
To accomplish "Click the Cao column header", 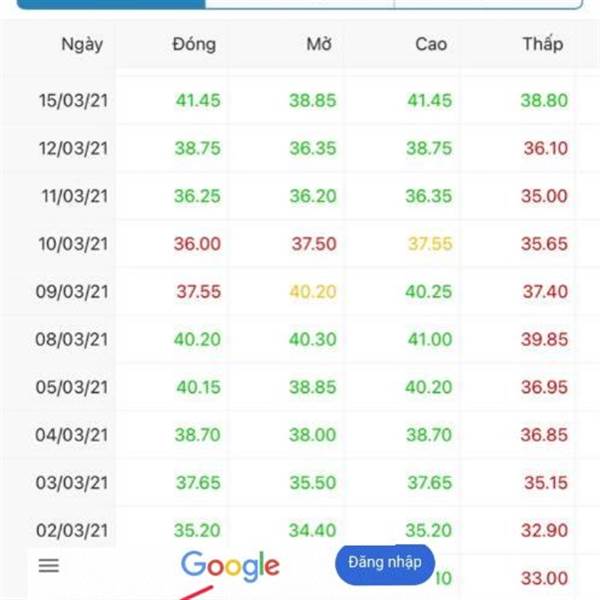I will (x=431, y=44).
